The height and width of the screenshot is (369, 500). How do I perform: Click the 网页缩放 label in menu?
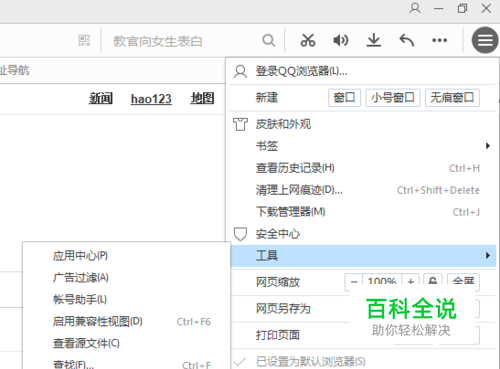tap(278, 282)
